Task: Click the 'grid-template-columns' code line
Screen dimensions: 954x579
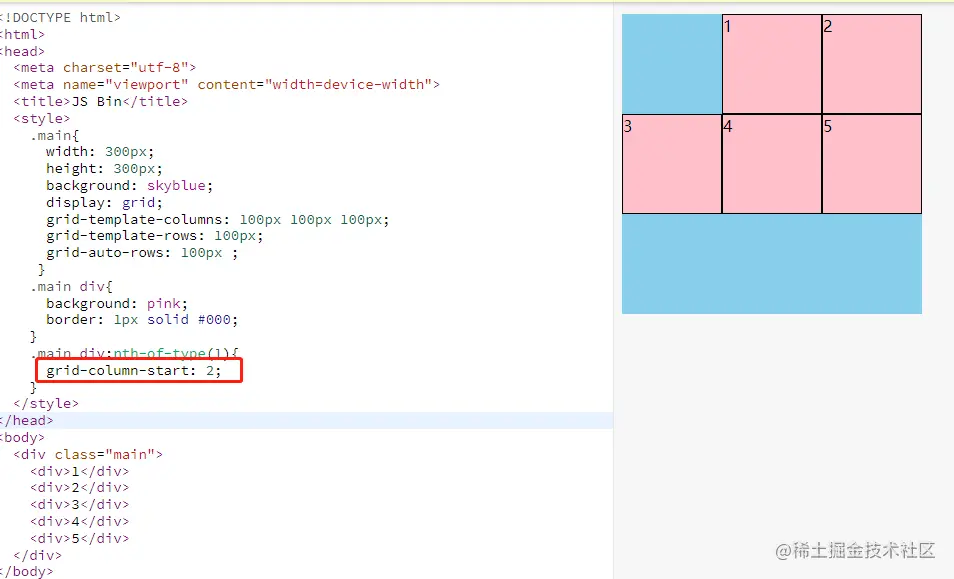Action: pos(217,220)
